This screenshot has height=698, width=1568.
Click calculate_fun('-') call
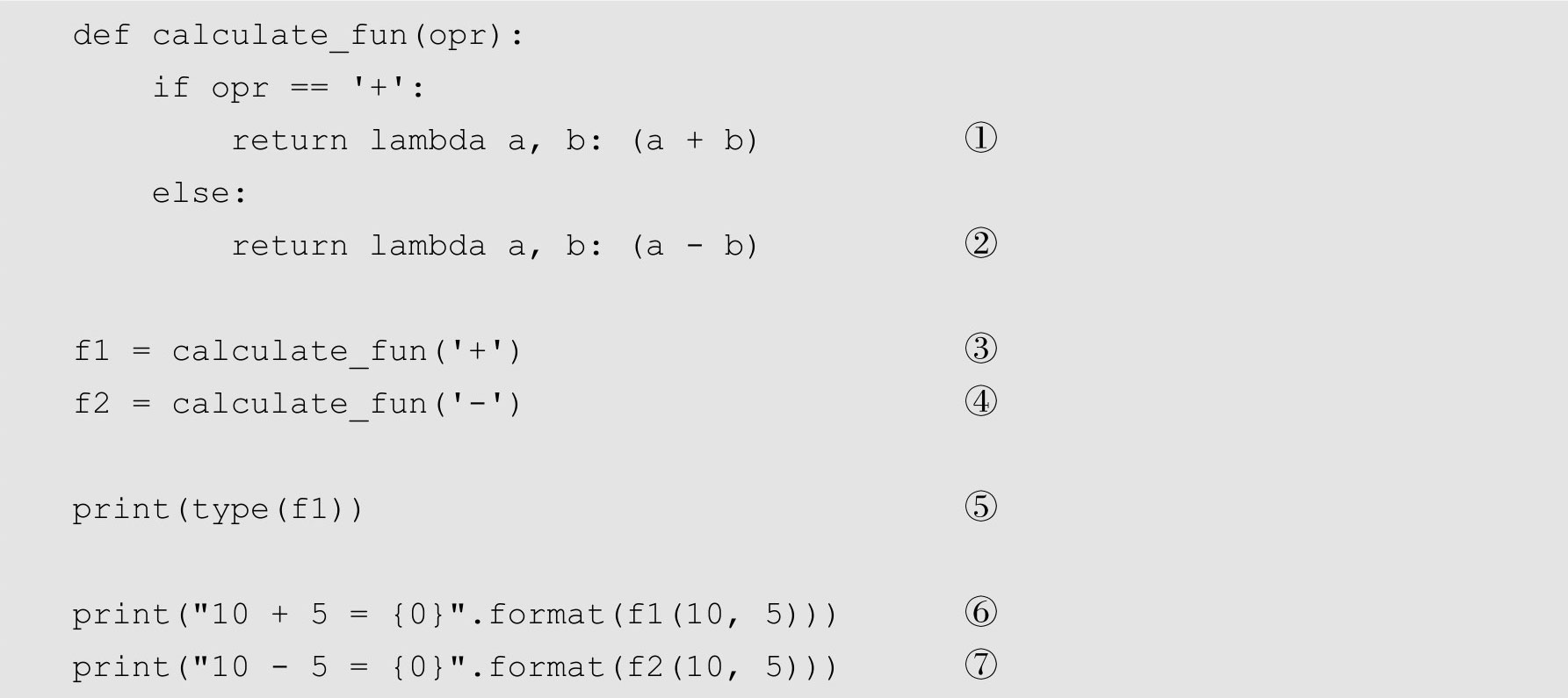click(x=347, y=405)
